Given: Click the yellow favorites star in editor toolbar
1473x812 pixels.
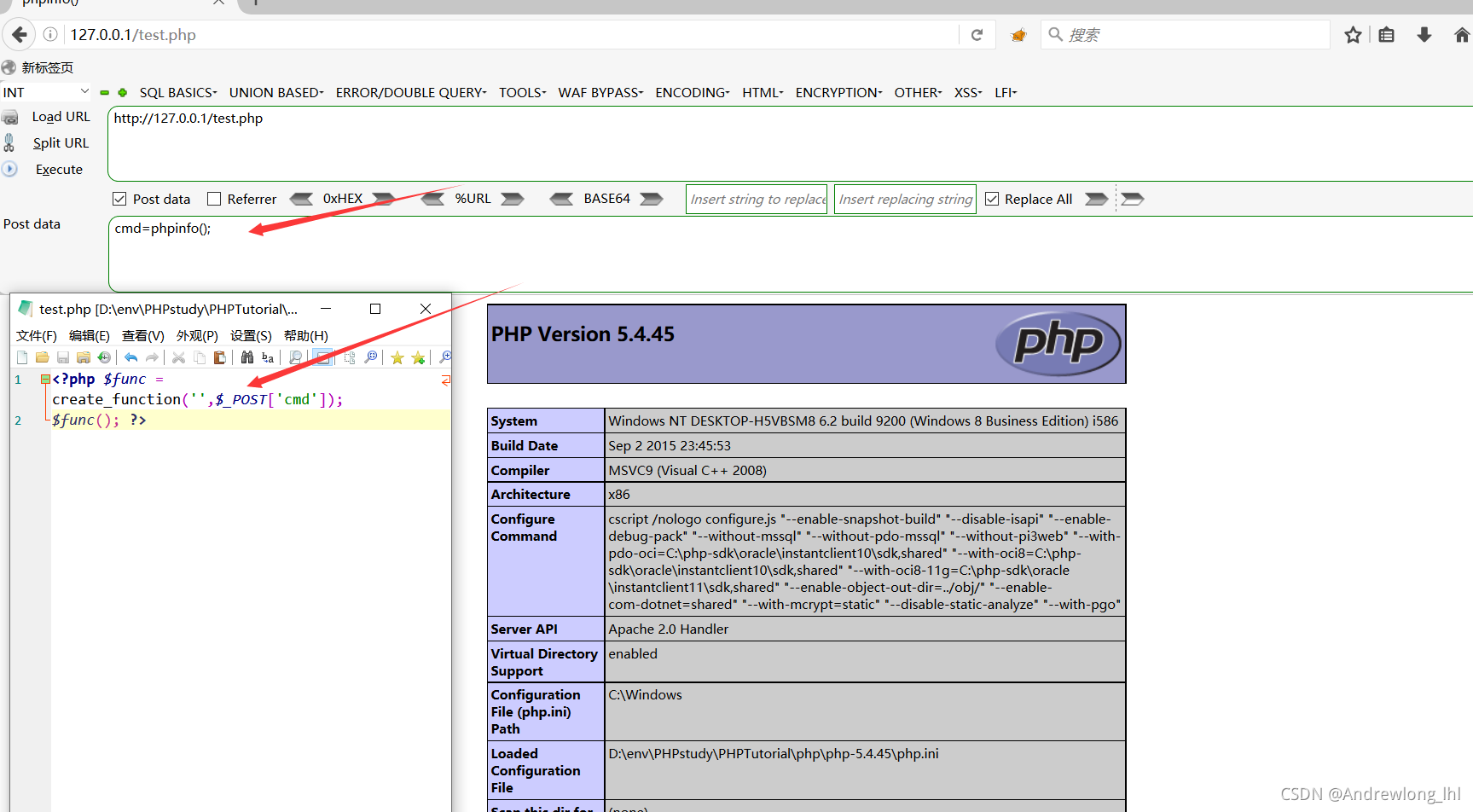Looking at the screenshot, I should click(397, 357).
